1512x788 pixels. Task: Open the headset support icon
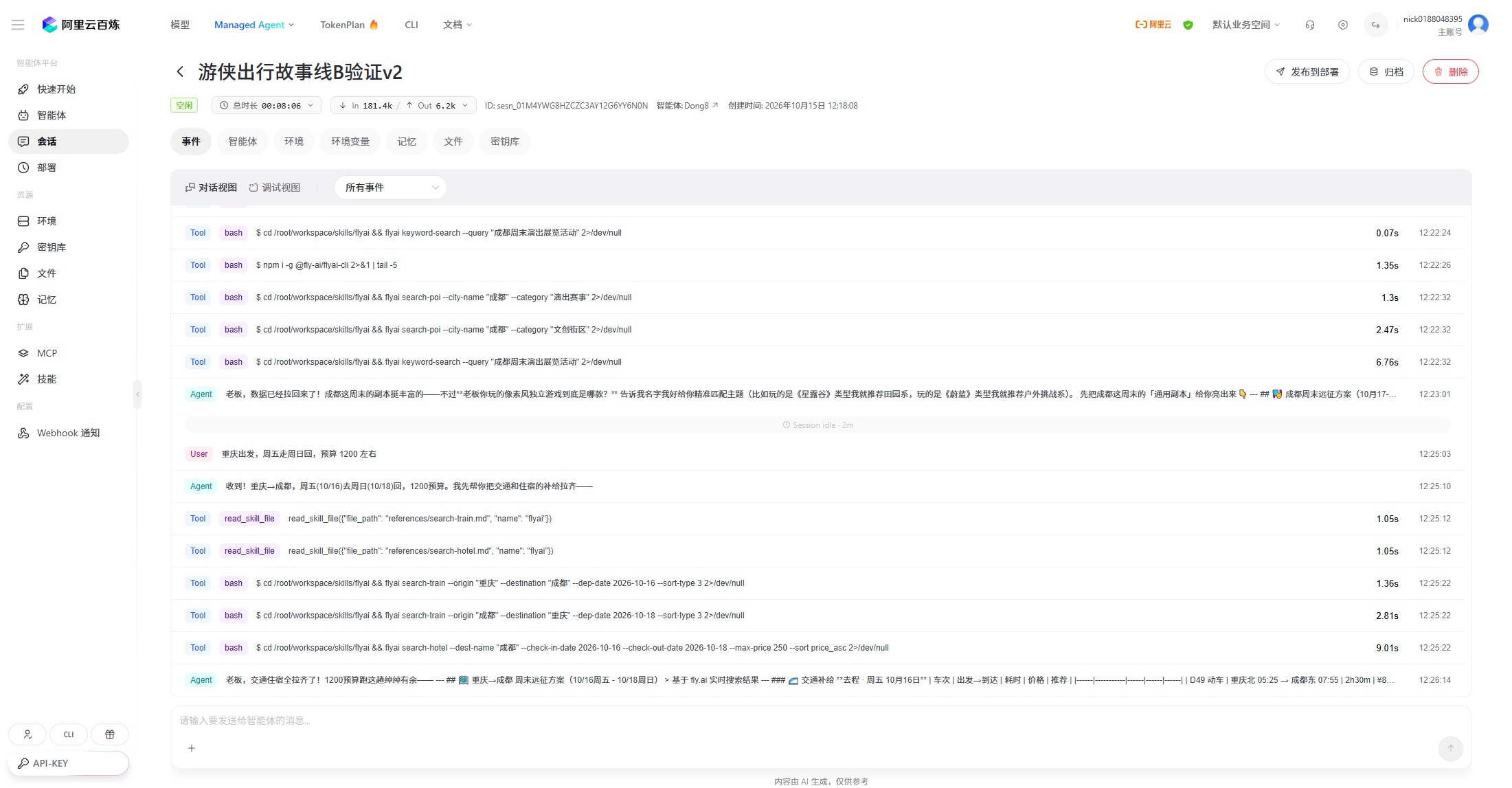(1310, 25)
